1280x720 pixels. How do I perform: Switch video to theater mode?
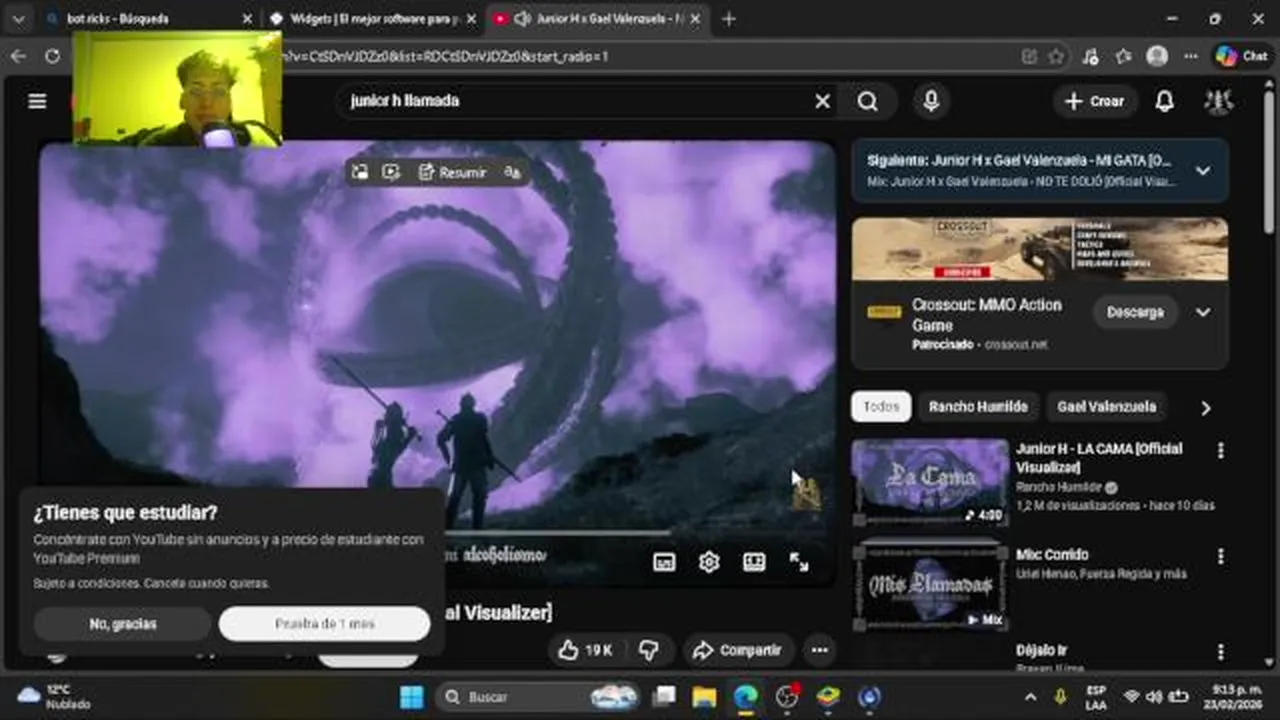click(x=754, y=562)
